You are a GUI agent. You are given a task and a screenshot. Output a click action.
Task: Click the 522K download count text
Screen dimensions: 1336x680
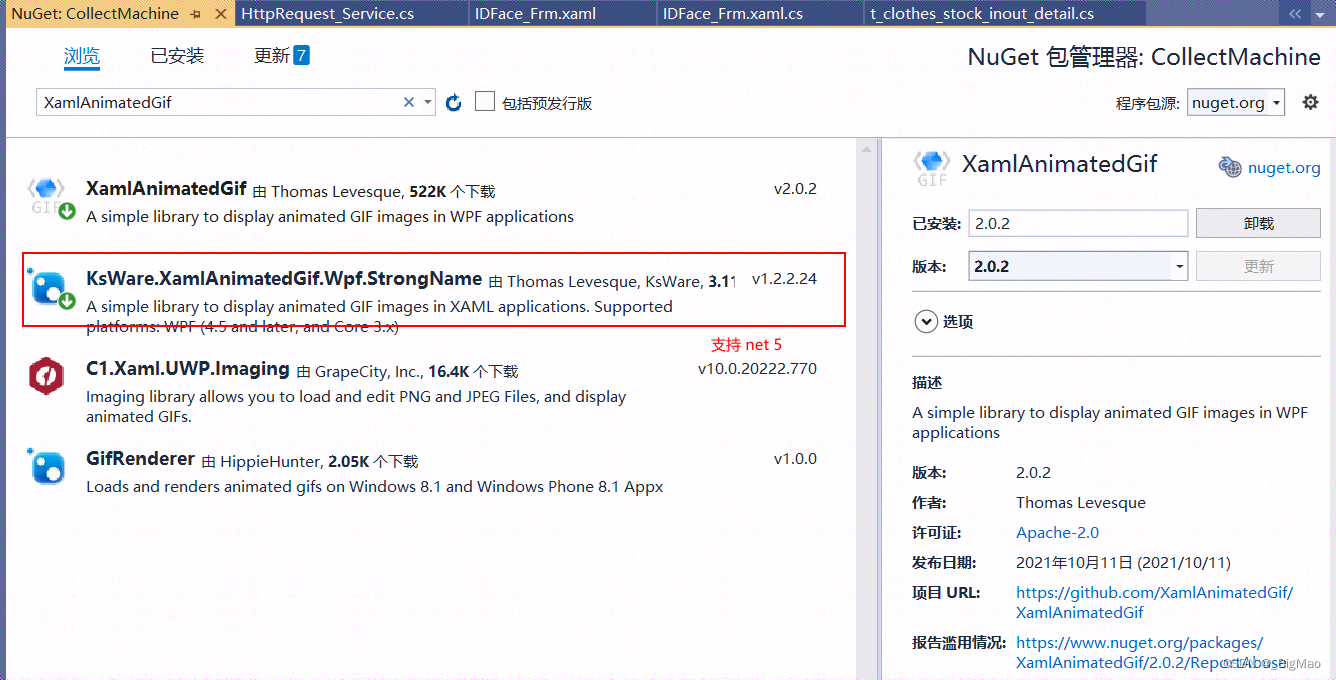(x=428, y=191)
